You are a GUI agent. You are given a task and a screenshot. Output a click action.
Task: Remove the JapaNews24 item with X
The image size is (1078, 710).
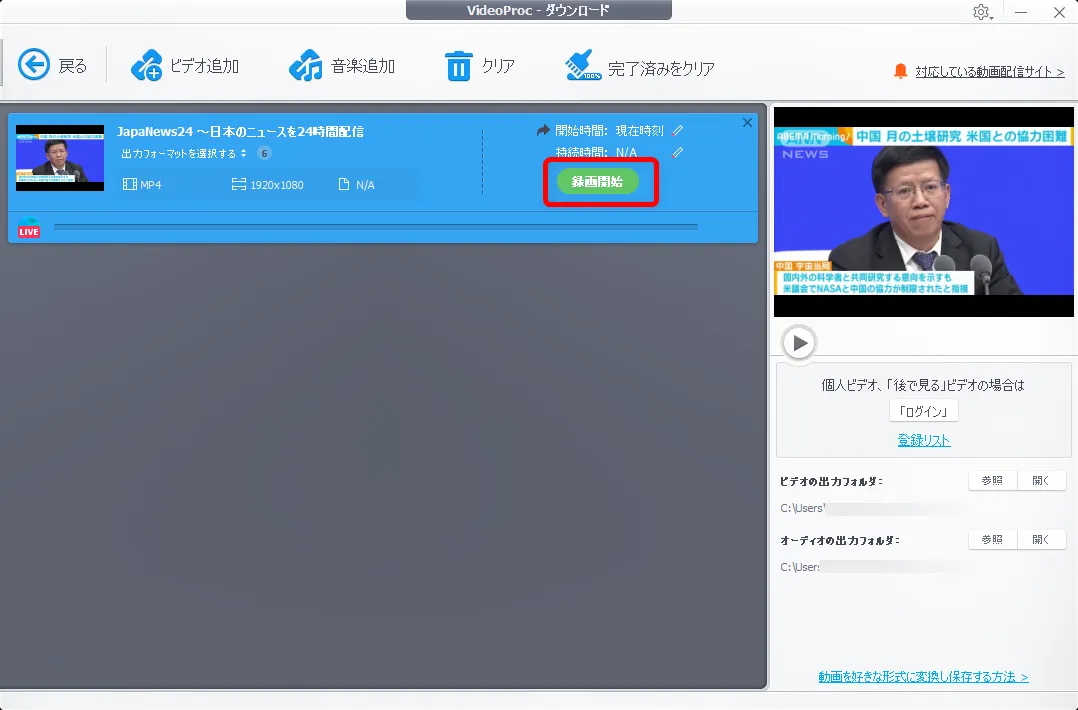747,122
